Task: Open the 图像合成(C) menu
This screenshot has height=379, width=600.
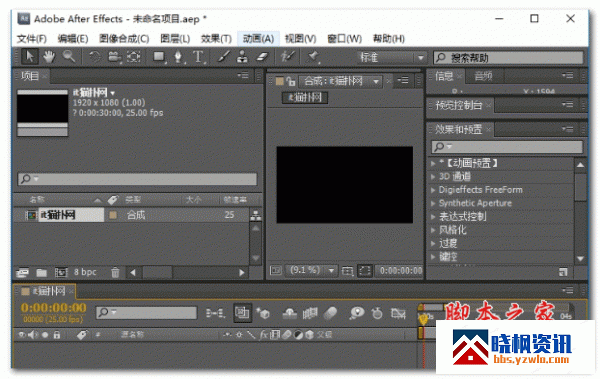Action: coord(124,39)
